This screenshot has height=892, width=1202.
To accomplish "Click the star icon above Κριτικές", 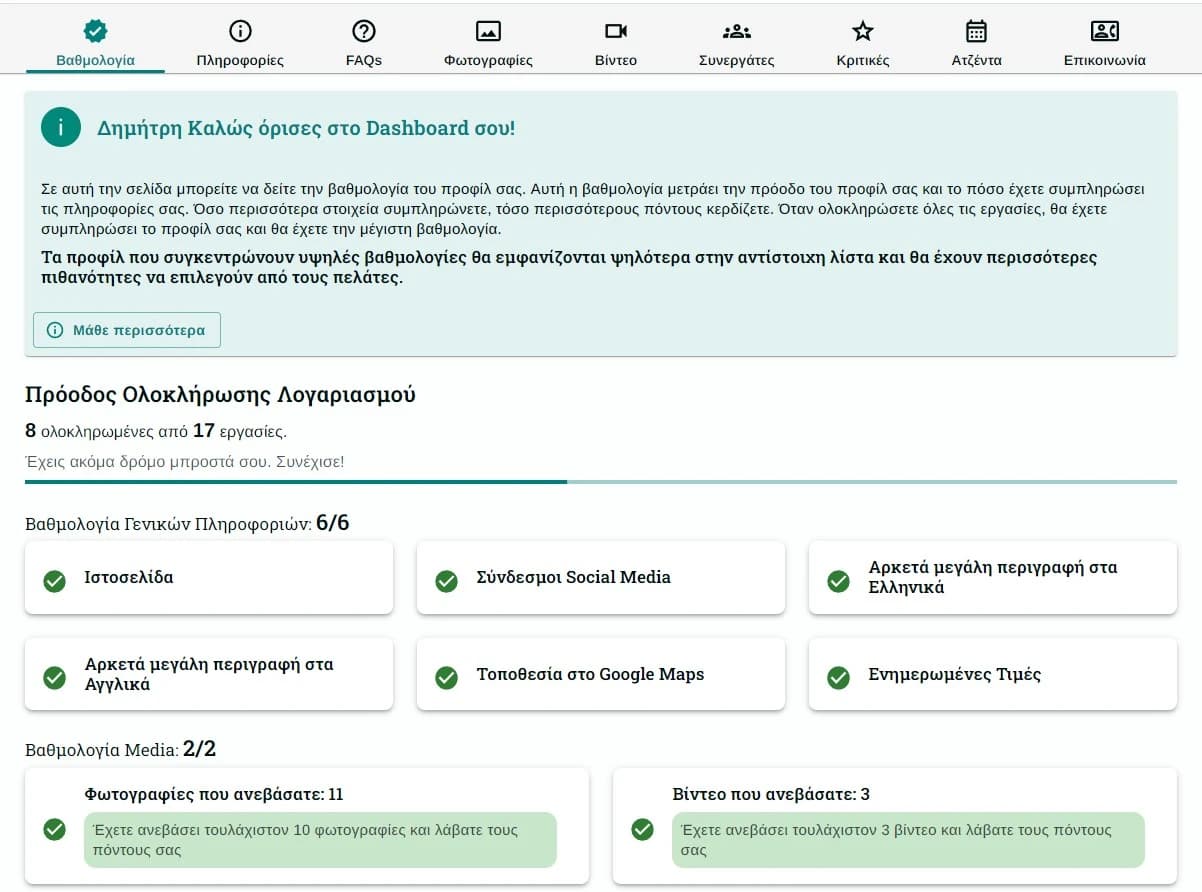I will click(x=863, y=30).
